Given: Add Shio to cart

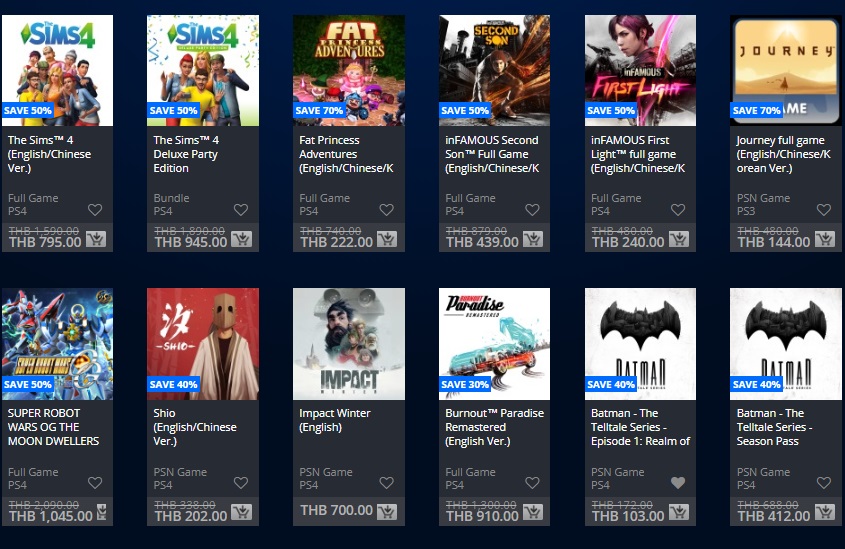Looking at the screenshot, I should tap(241, 512).
